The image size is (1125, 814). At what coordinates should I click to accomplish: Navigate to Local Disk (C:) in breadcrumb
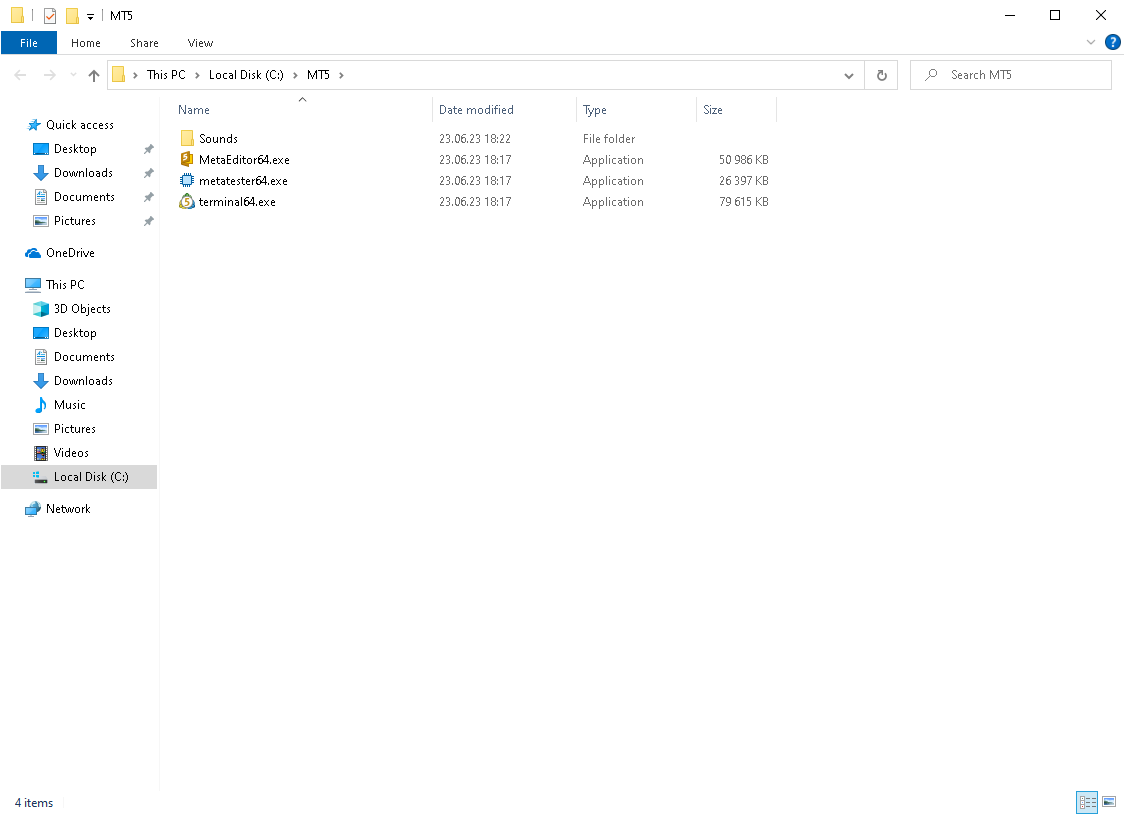pos(246,75)
